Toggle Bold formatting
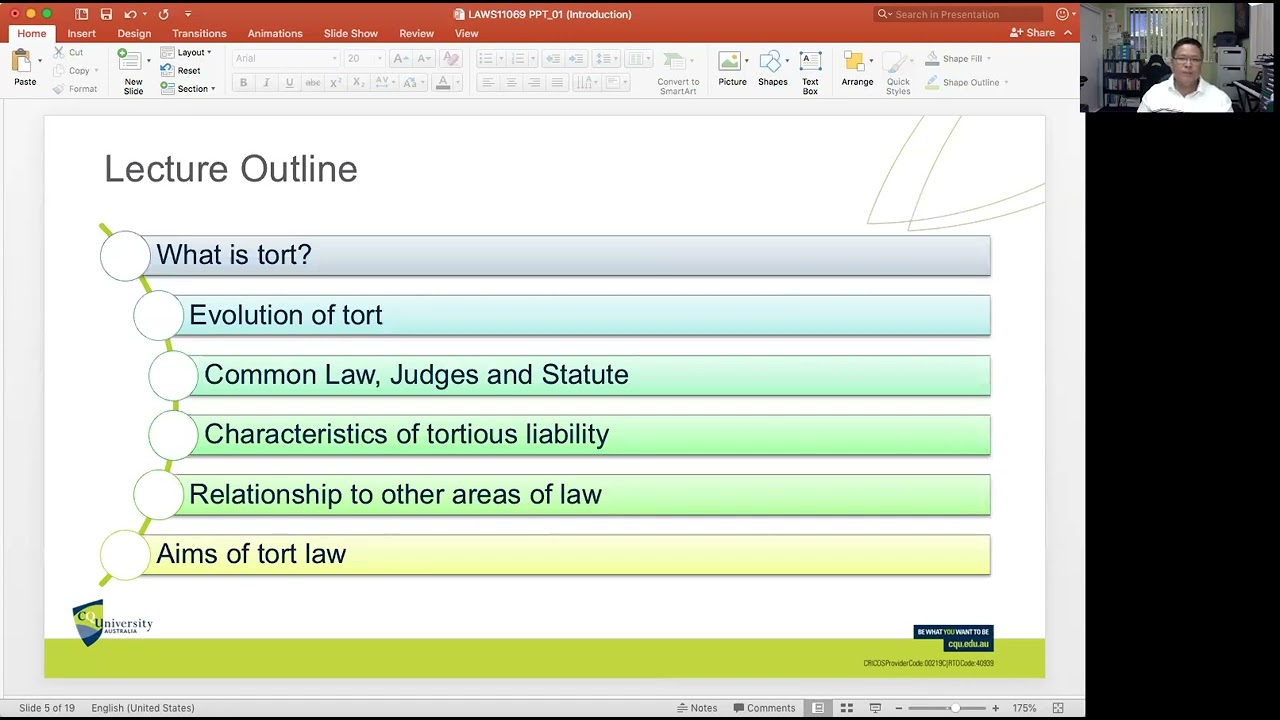 tap(243, 83)
